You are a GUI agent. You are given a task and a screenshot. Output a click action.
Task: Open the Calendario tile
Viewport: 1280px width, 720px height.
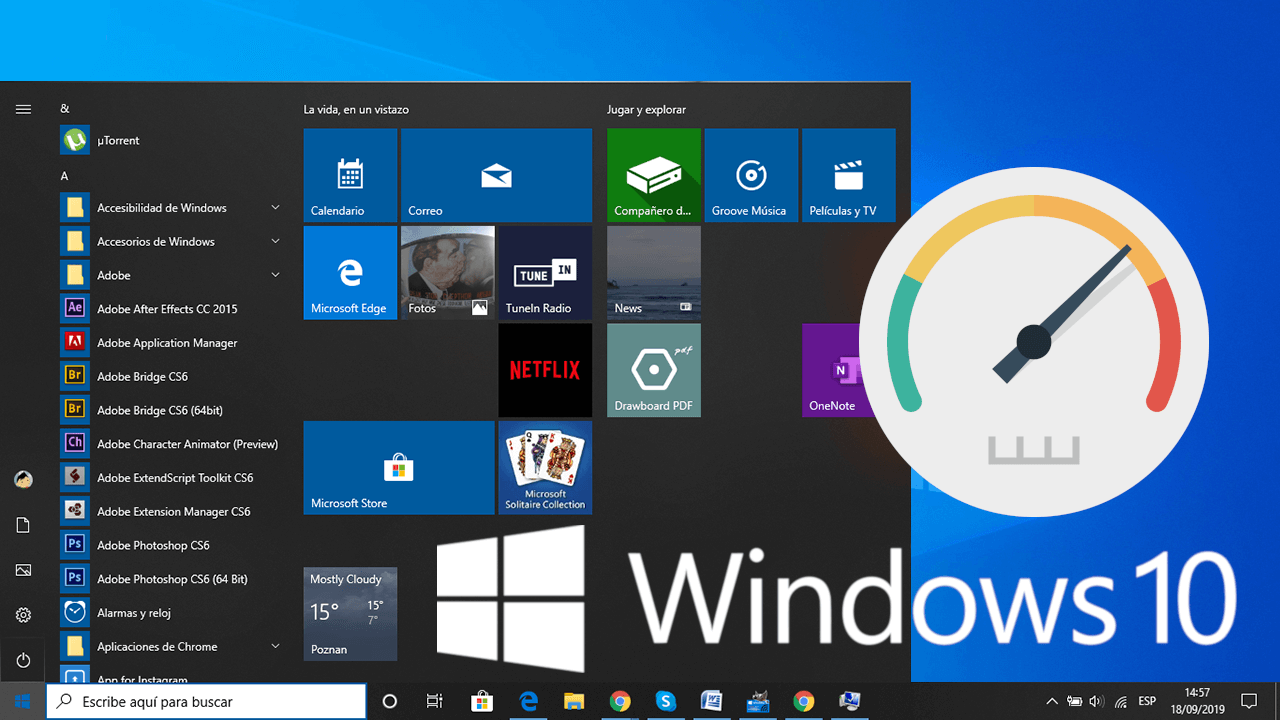(350, 175)
